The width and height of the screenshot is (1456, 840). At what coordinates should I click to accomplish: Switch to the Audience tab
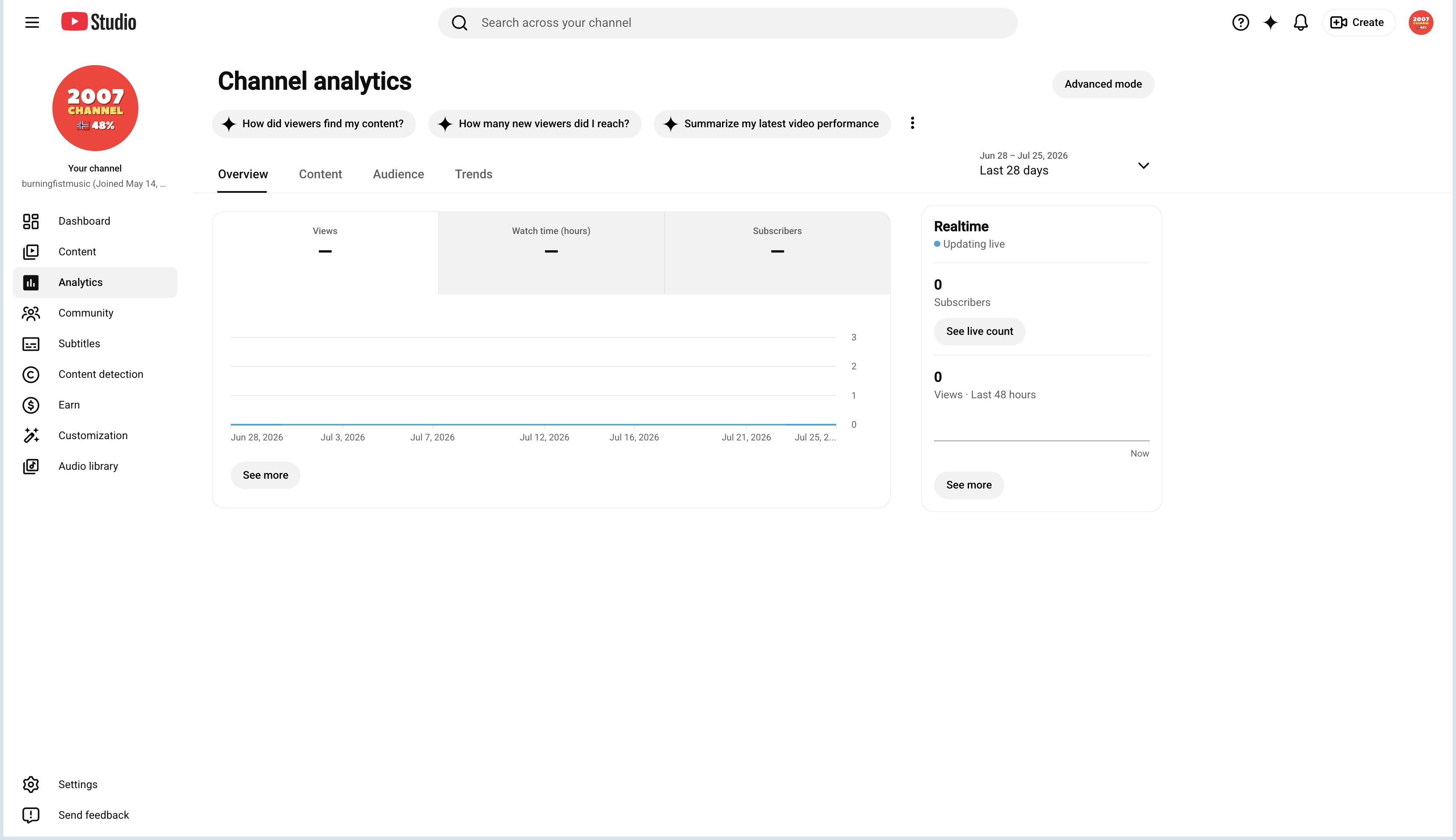(398, 174)
